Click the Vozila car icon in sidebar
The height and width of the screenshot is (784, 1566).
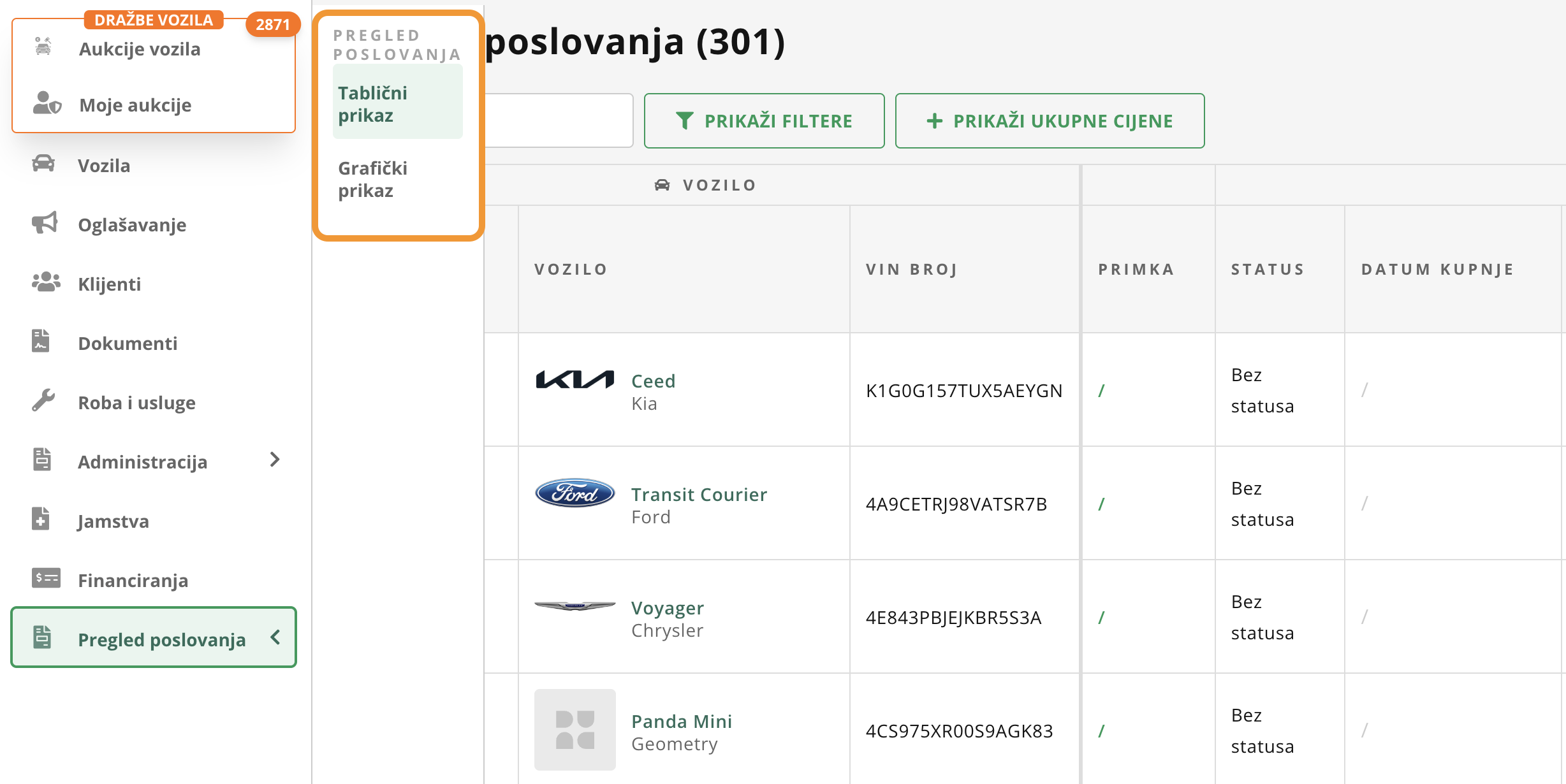[43, 164]
